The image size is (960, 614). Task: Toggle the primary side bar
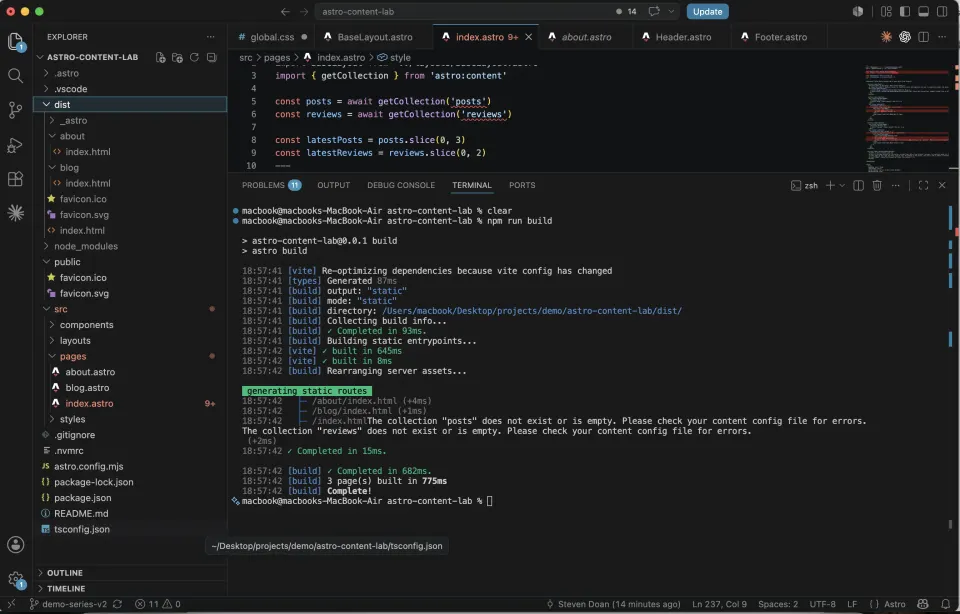905,12
